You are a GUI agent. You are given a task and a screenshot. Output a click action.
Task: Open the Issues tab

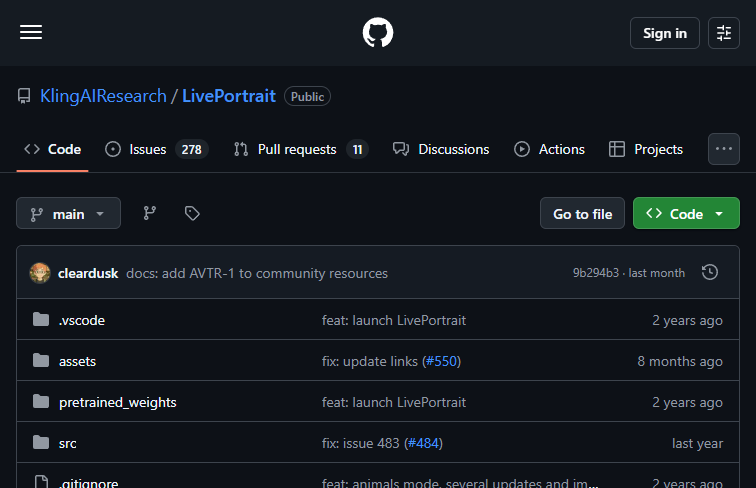pos(157,149)
